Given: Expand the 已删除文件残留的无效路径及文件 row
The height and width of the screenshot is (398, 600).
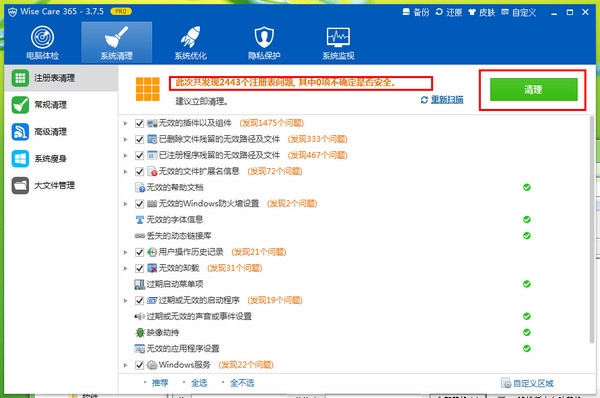Looking at the screenshot, I should click(x=126, y=139).
